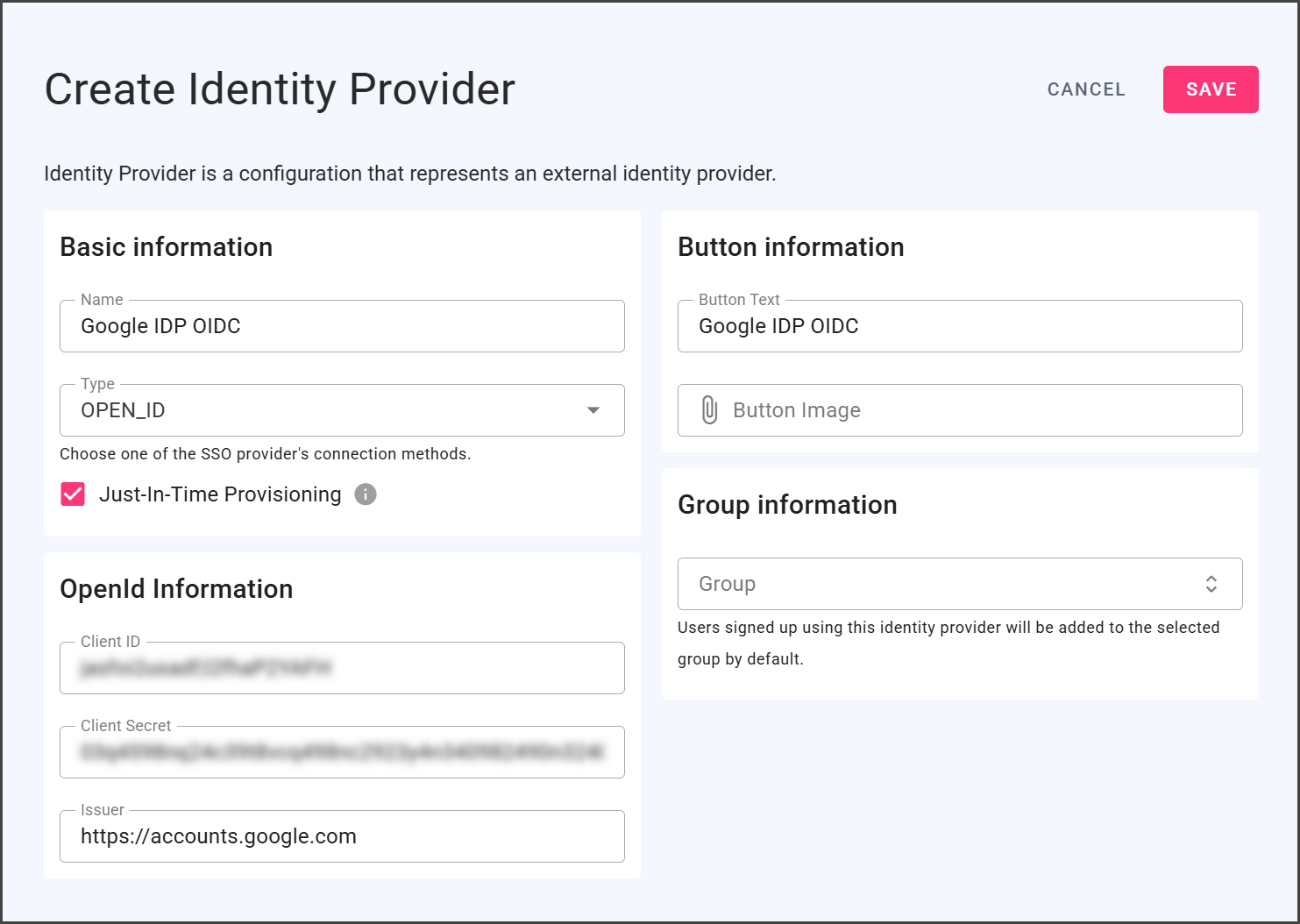Click into the Button Text input

point(959,326)
